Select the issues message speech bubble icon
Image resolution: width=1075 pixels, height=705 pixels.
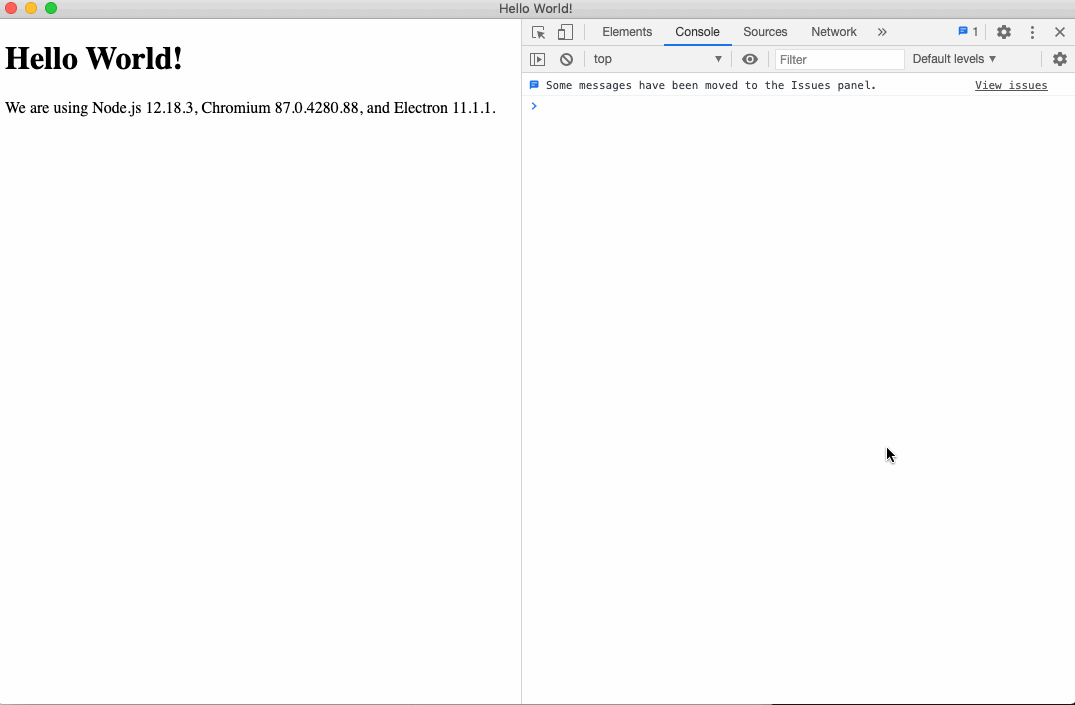pos(534,85)
